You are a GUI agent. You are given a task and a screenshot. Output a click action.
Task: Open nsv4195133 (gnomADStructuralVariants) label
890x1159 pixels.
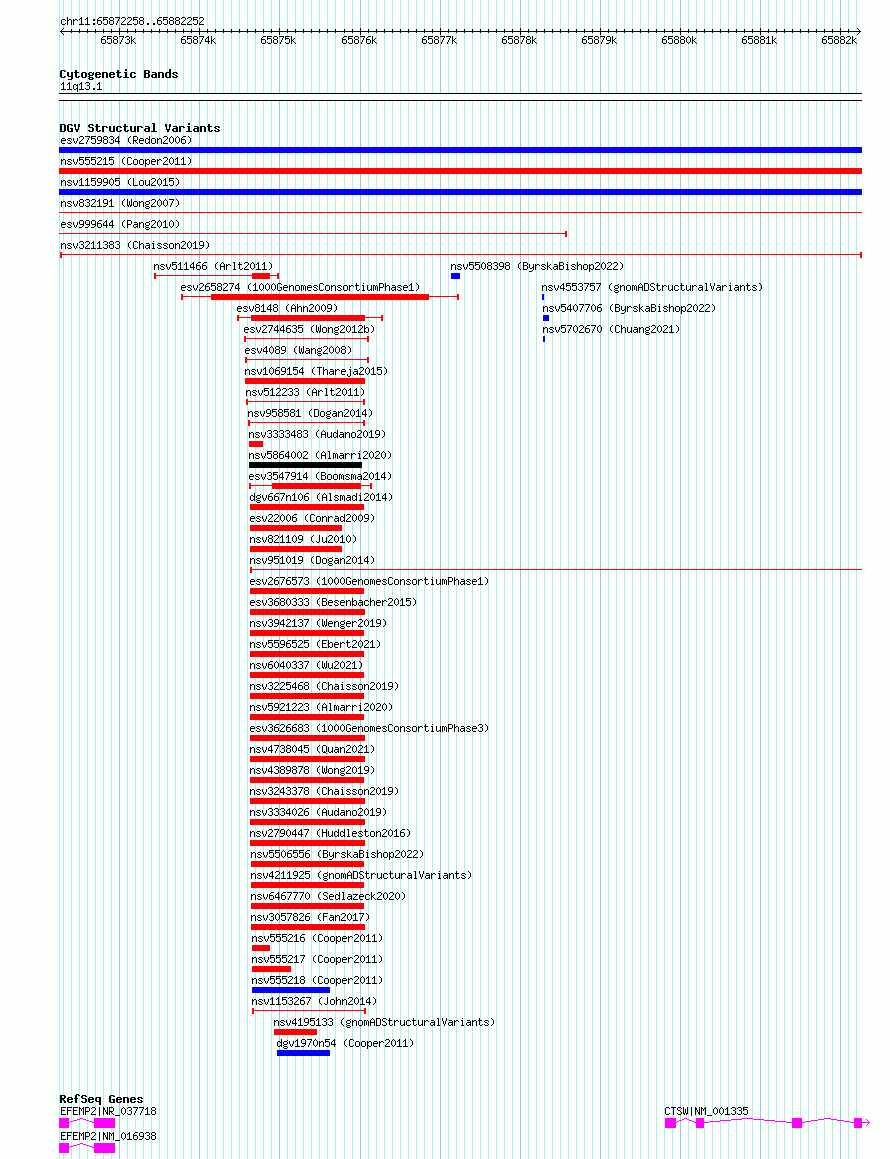pos(384,1022)
